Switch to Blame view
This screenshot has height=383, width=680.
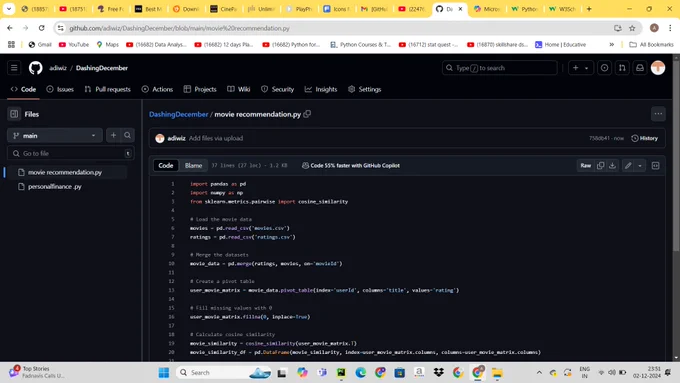click(x=193, y=165)
